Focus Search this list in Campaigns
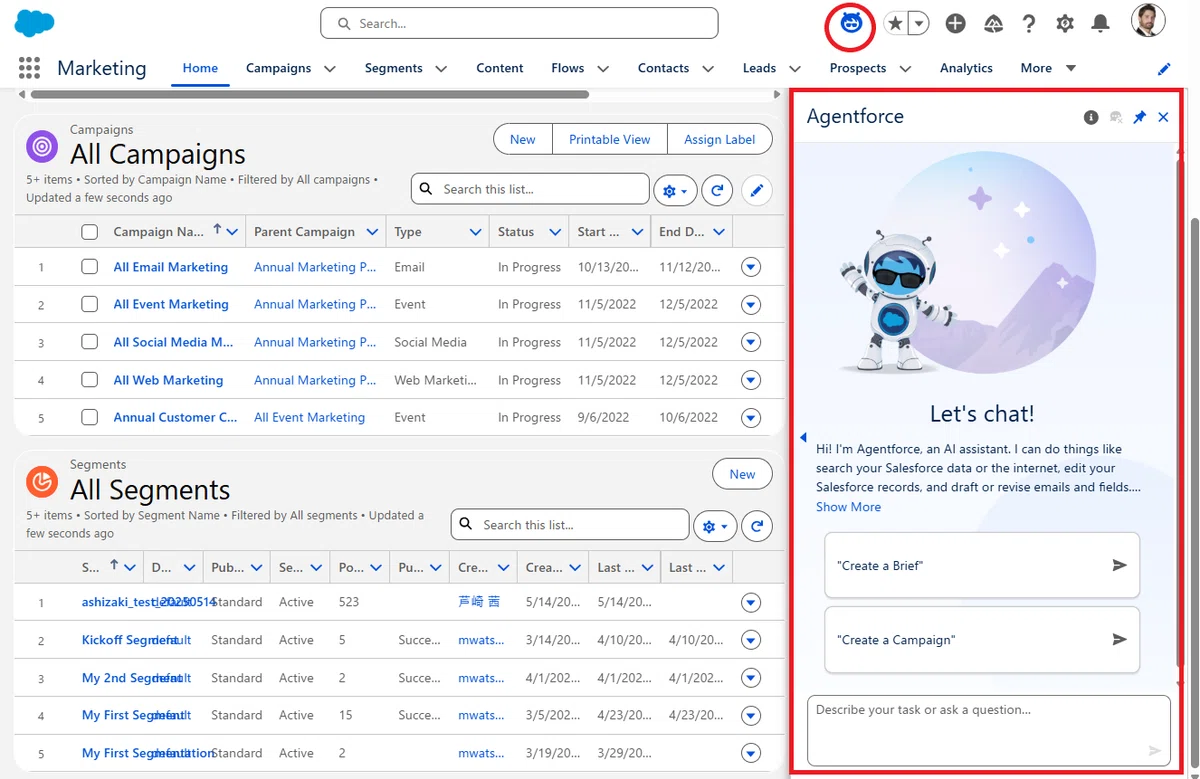The width and height of the screenshot is (1200, 779). click(530, 189)
